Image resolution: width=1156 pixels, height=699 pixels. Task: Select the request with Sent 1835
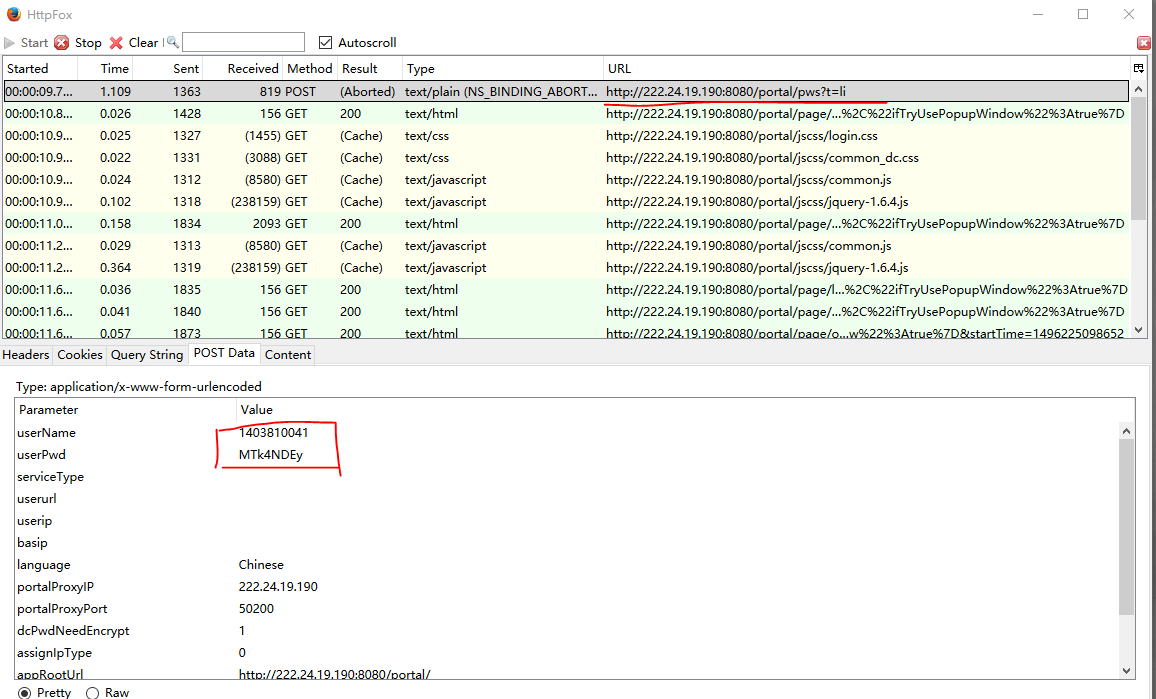click(566, 290)
